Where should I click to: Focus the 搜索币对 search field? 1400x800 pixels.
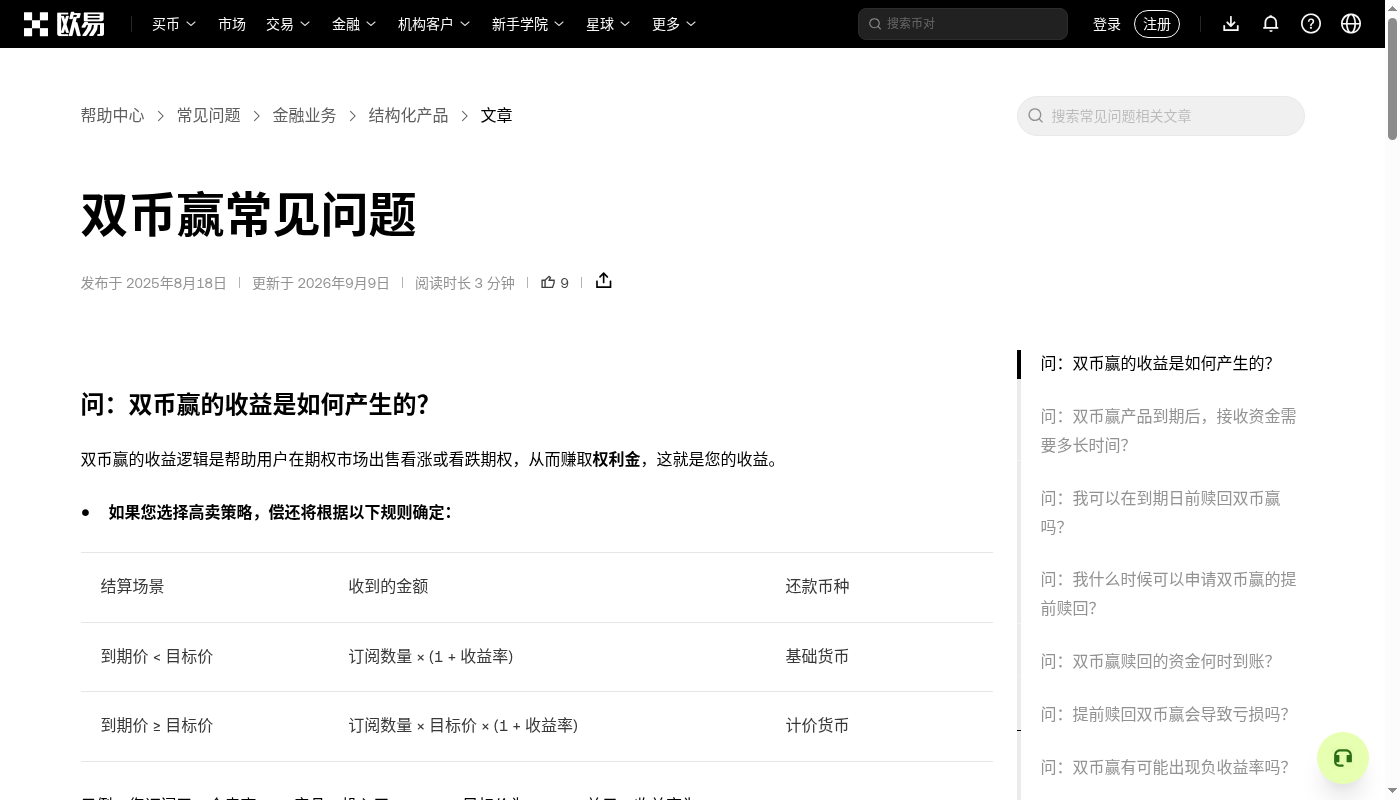click(963, 24)
